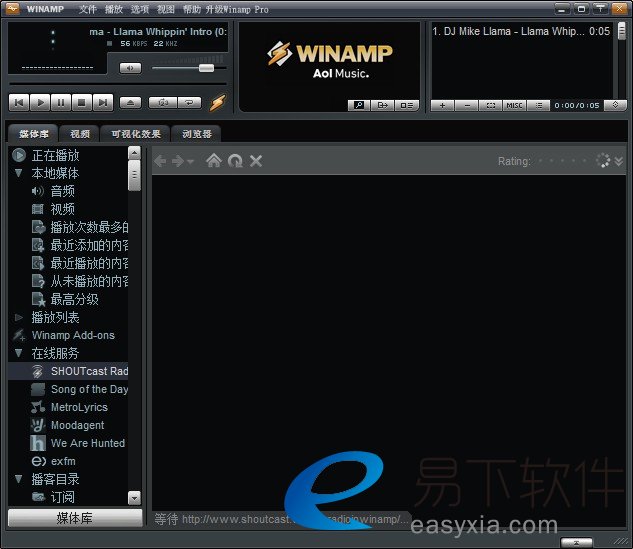Click the song seek bar
The image size is (633, 549).
(118, 84)
